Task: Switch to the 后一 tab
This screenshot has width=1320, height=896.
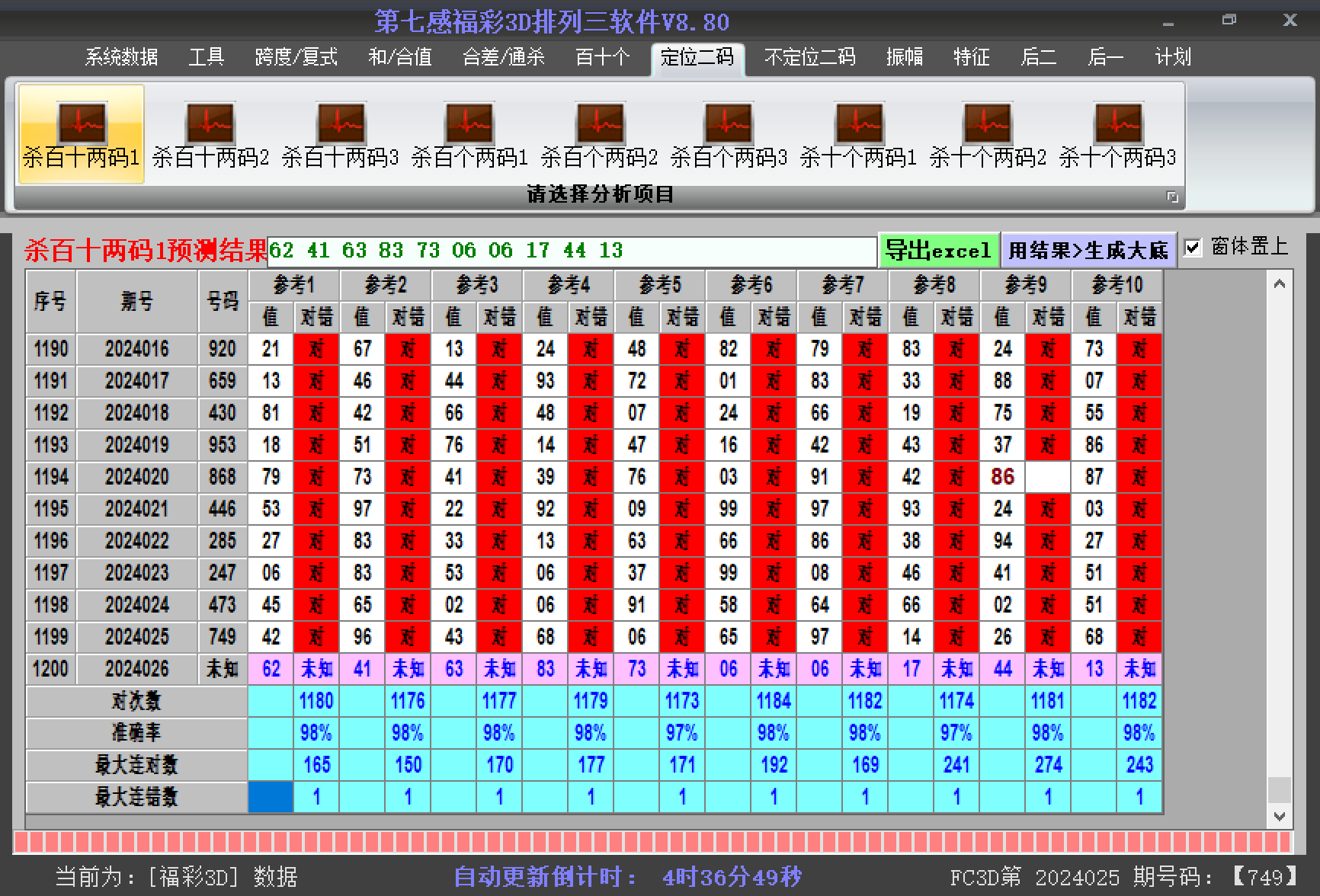Action: coord(1105,57)
